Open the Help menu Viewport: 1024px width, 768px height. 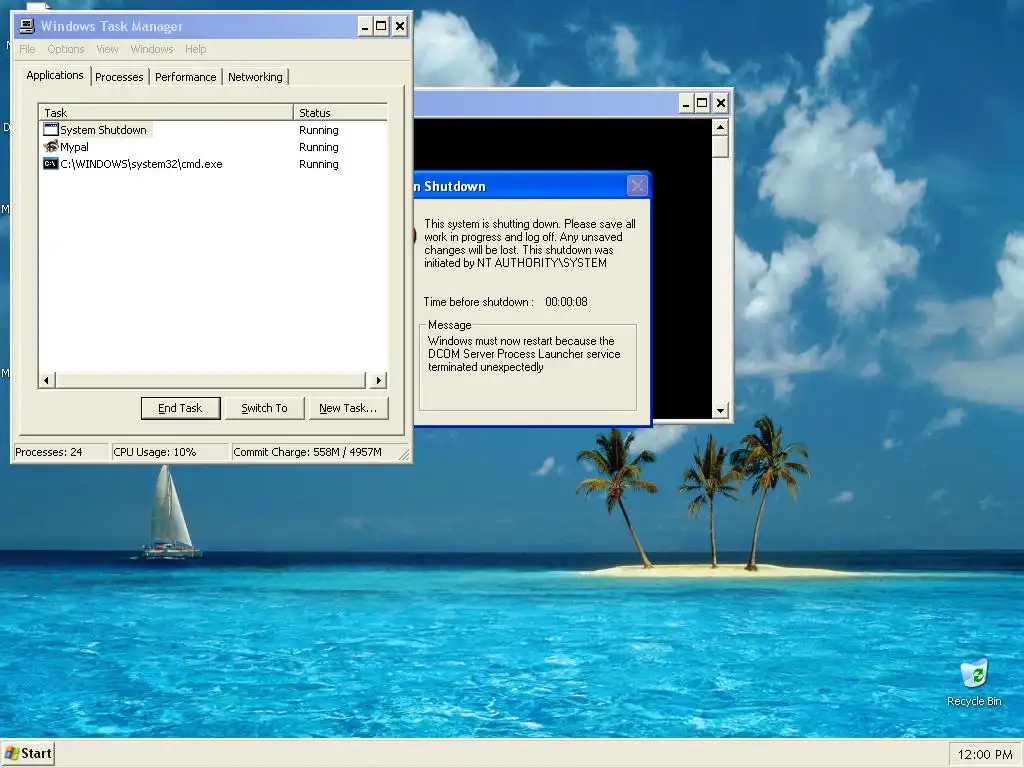click(x=195, y=49)
